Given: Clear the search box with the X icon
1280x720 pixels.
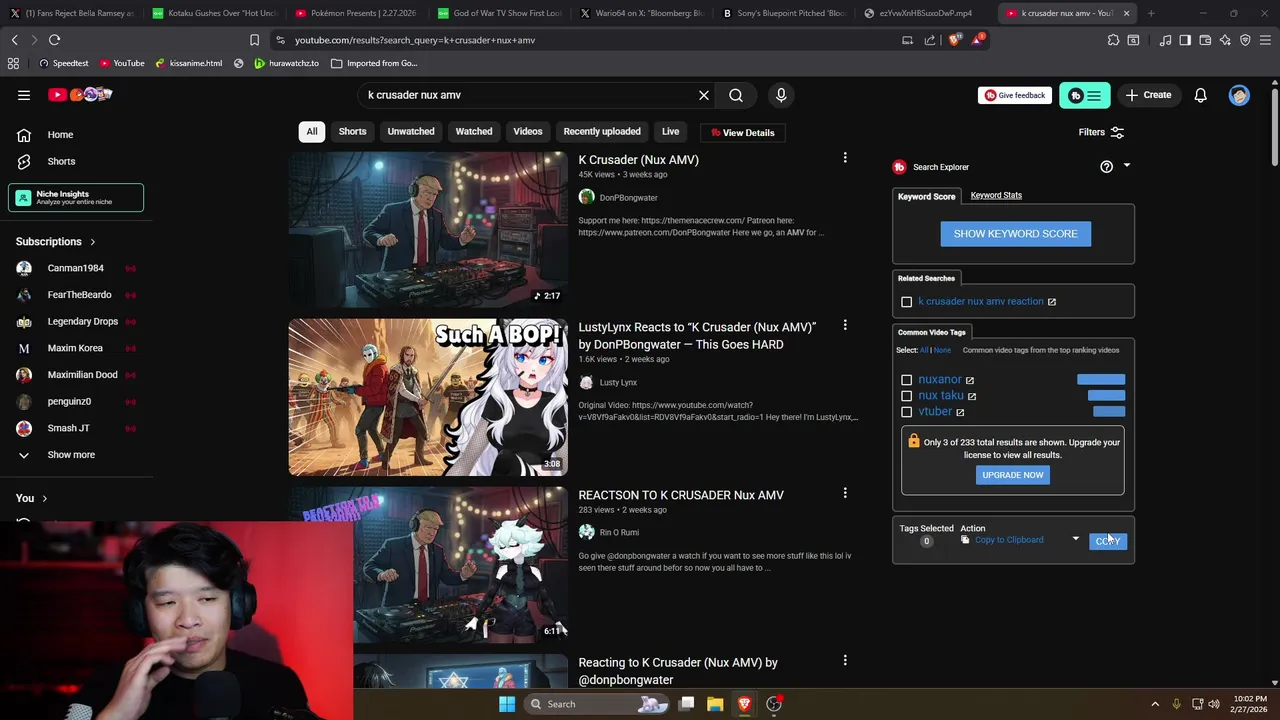Looking at the screenshot, I should click(704, 95).
